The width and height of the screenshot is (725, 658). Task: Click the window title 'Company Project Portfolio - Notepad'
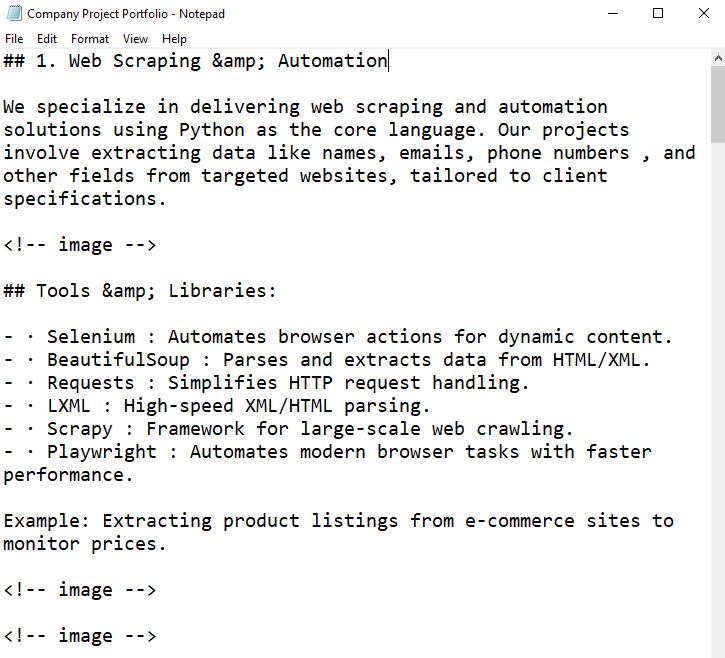pos(126,14)
